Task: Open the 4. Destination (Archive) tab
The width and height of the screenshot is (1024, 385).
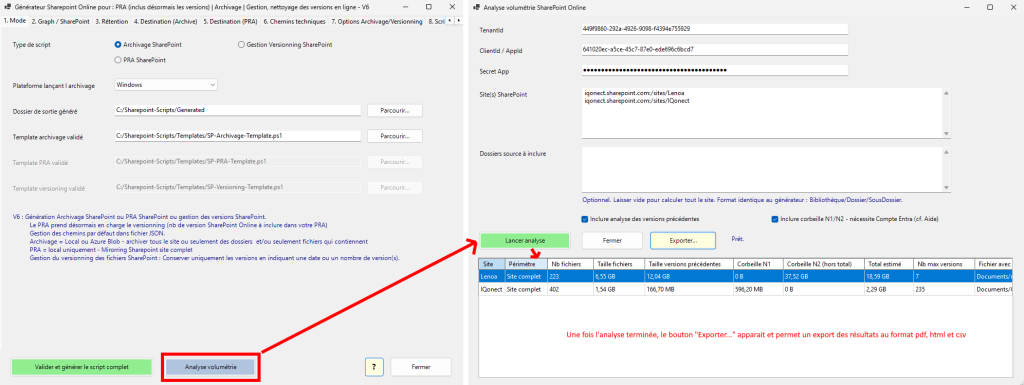Action: click(x=166, y=21)
